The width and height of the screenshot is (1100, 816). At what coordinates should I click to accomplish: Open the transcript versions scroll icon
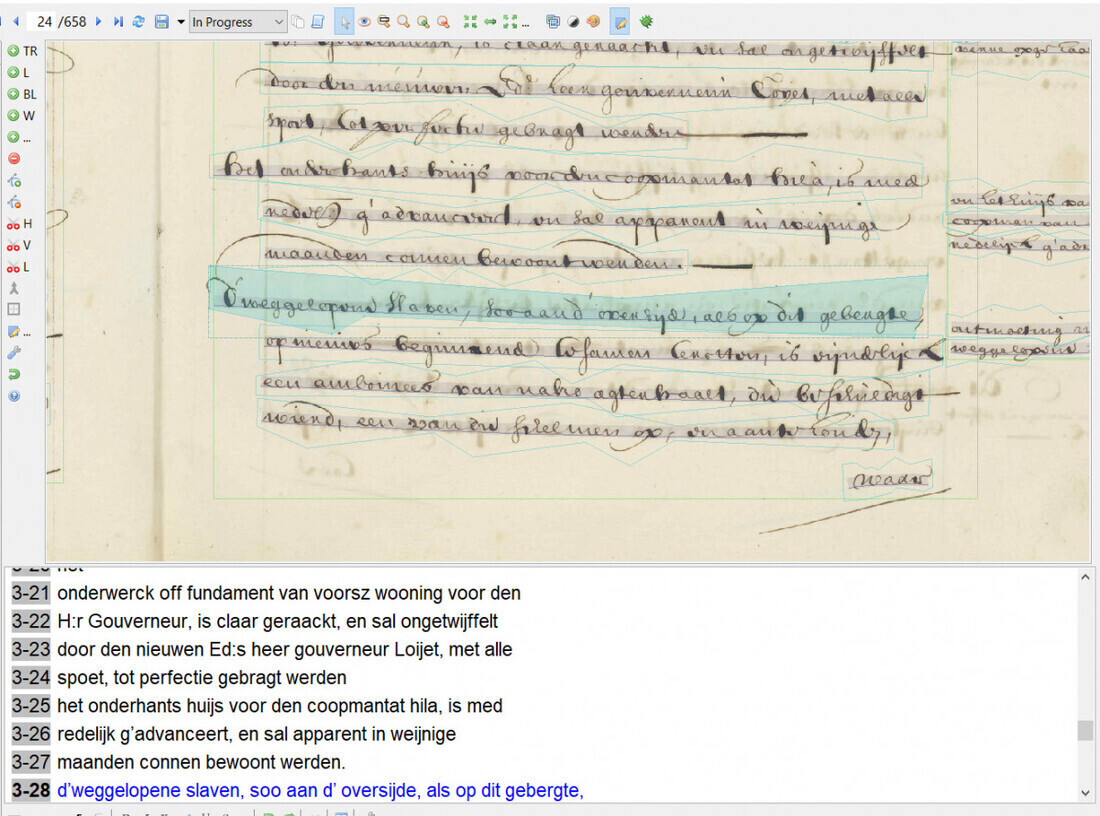click(x=318, y=22)
